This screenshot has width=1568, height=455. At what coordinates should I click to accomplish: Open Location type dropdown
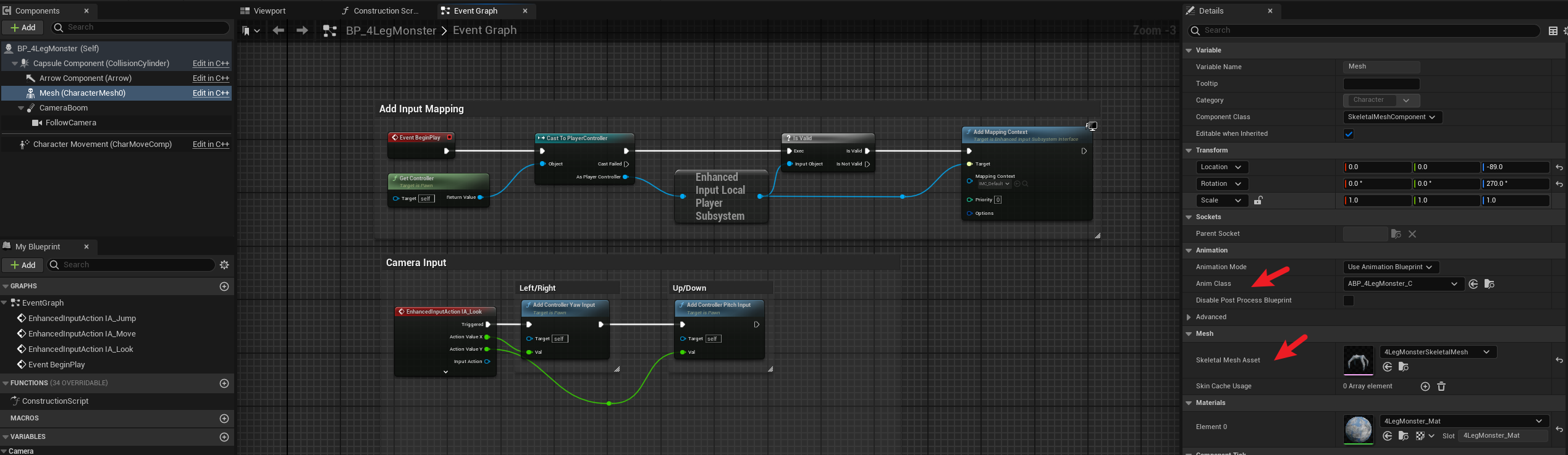1221,167
